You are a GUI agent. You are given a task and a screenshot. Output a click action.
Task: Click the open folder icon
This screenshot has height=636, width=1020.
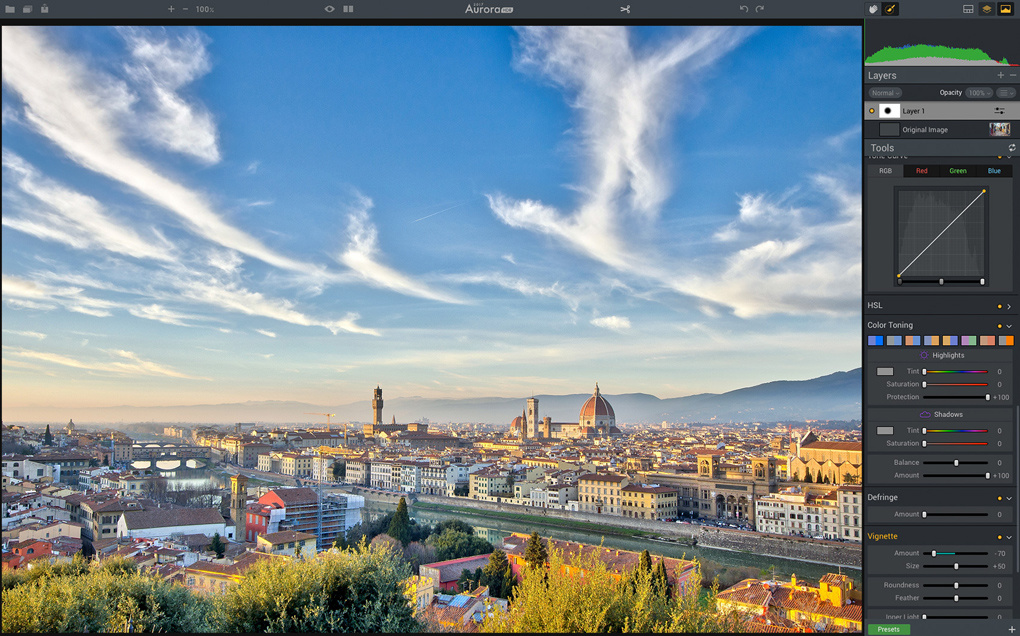point(10,9)
